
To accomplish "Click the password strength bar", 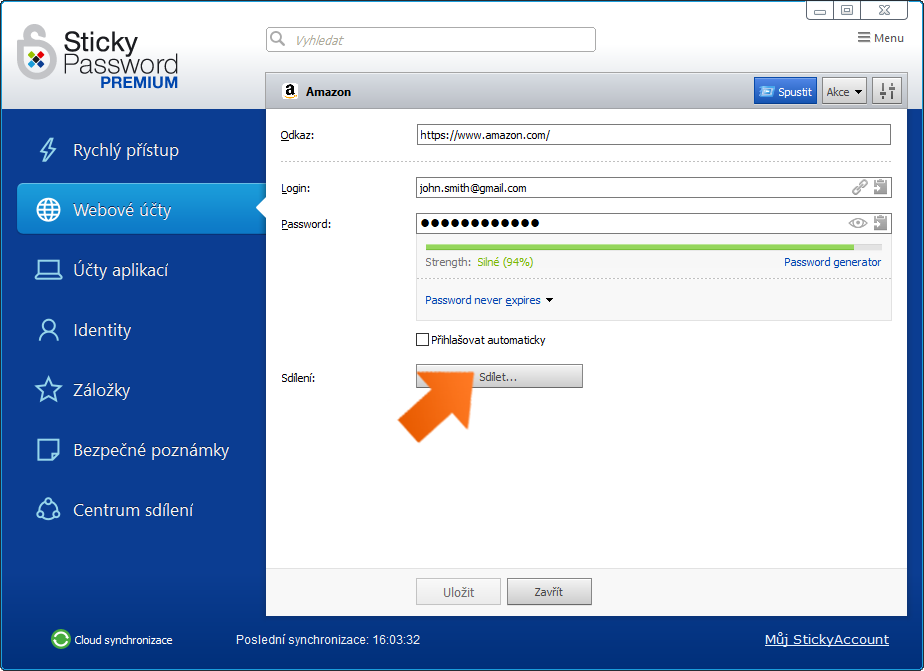I will click(654, 247).
